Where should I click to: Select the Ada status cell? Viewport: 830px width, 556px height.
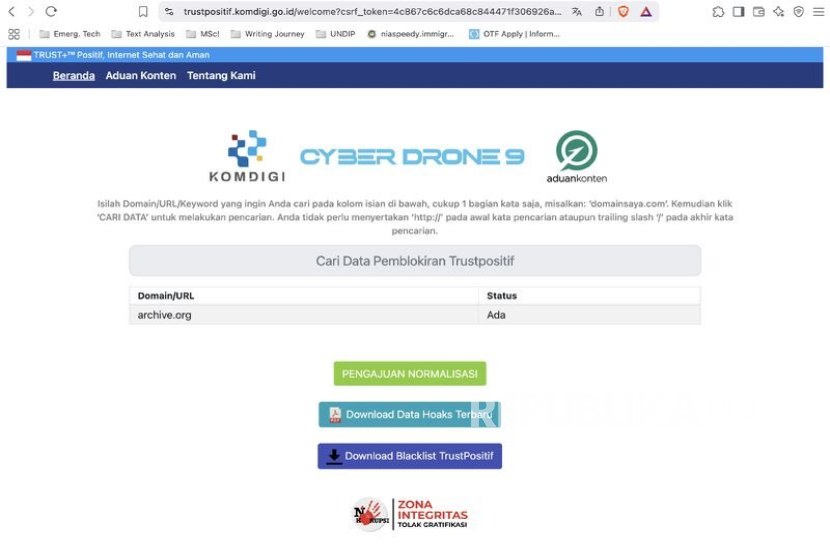coord(590,315)
